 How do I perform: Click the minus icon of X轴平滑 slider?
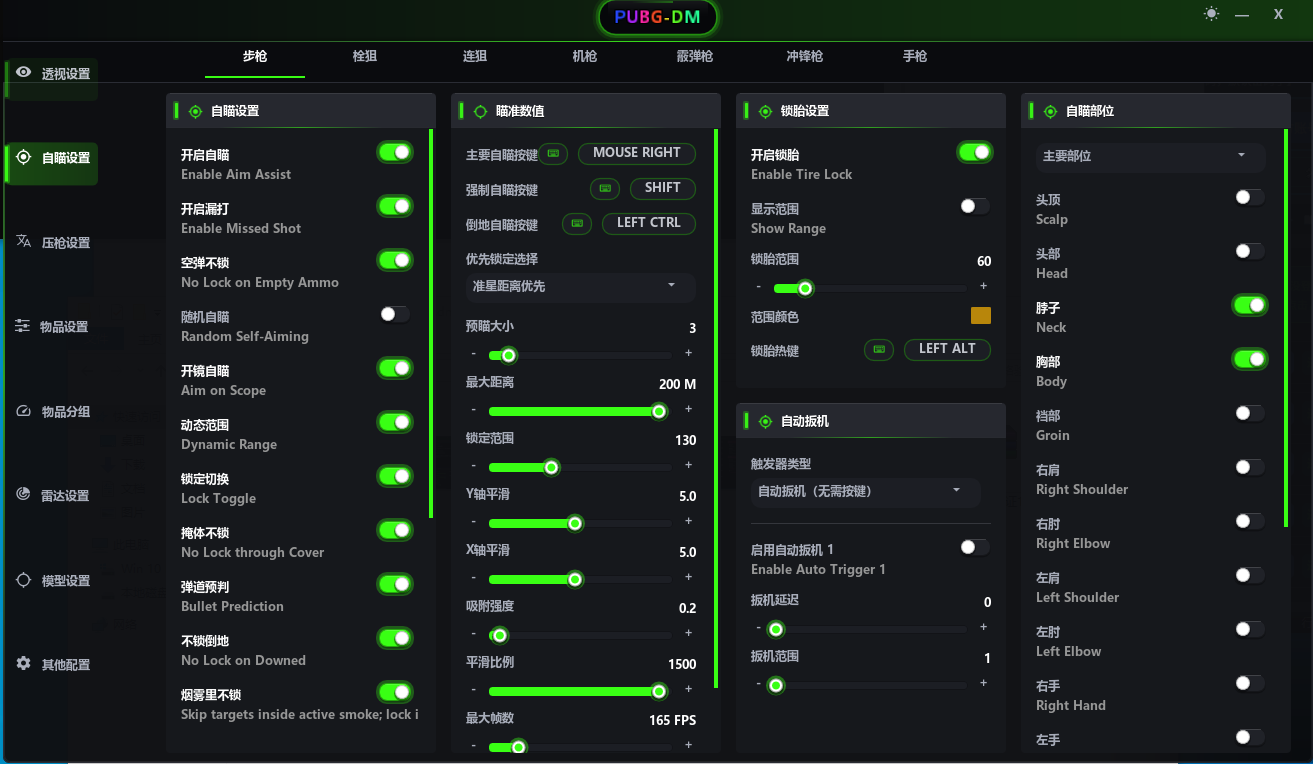pos(473,578)
